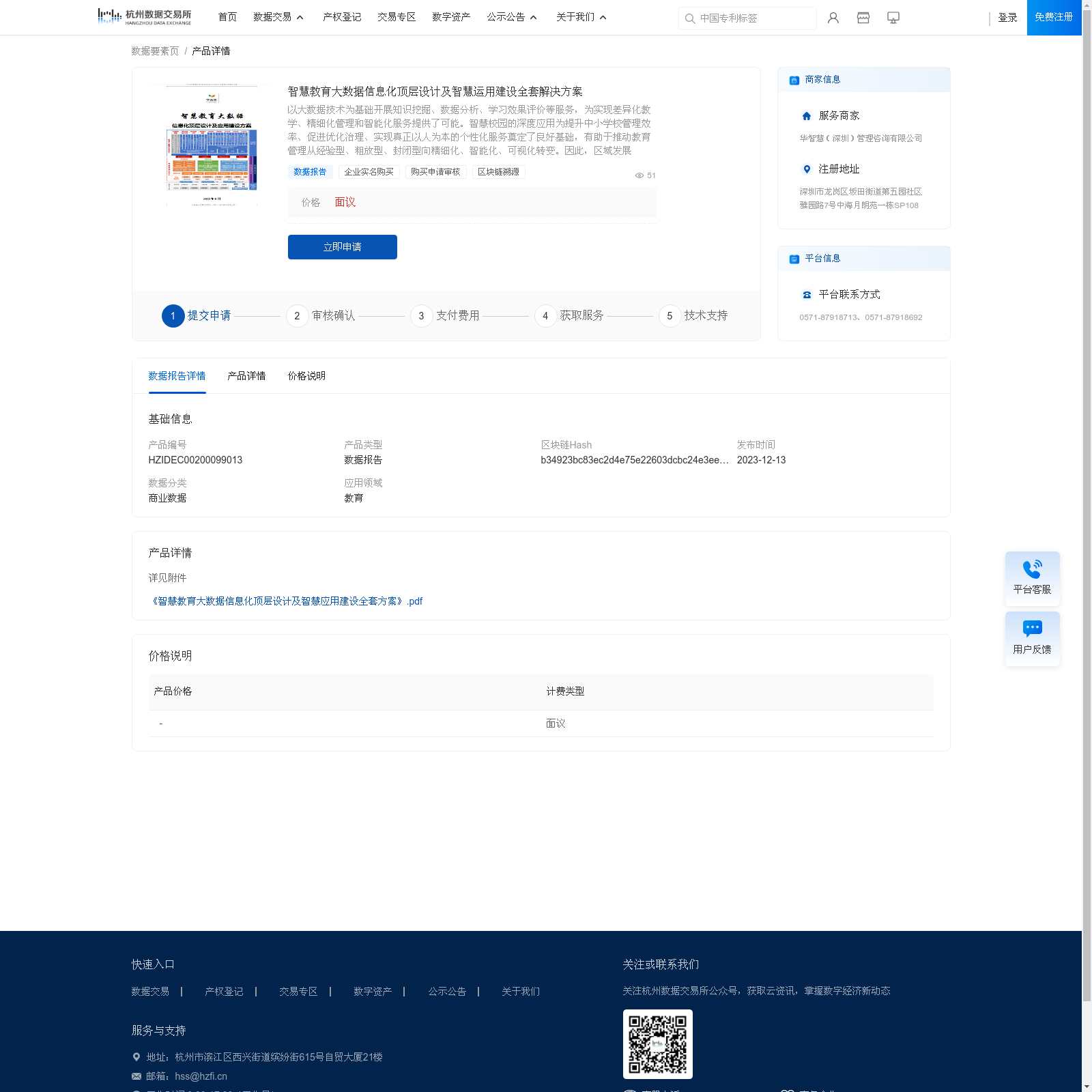Click step 3 支付费用 circle
This screenshot has height=1092, width=1092.
[421, 316]
